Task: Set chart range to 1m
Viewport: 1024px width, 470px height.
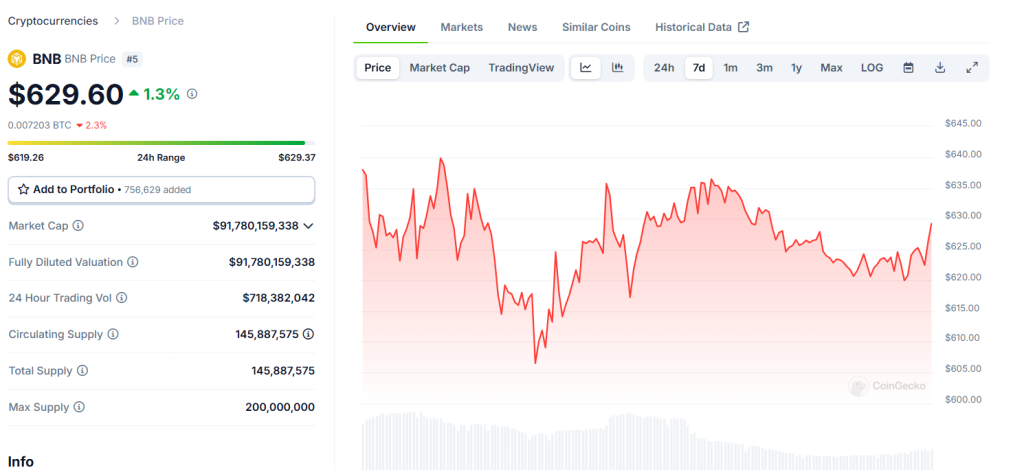Action: tap(731, 68)
